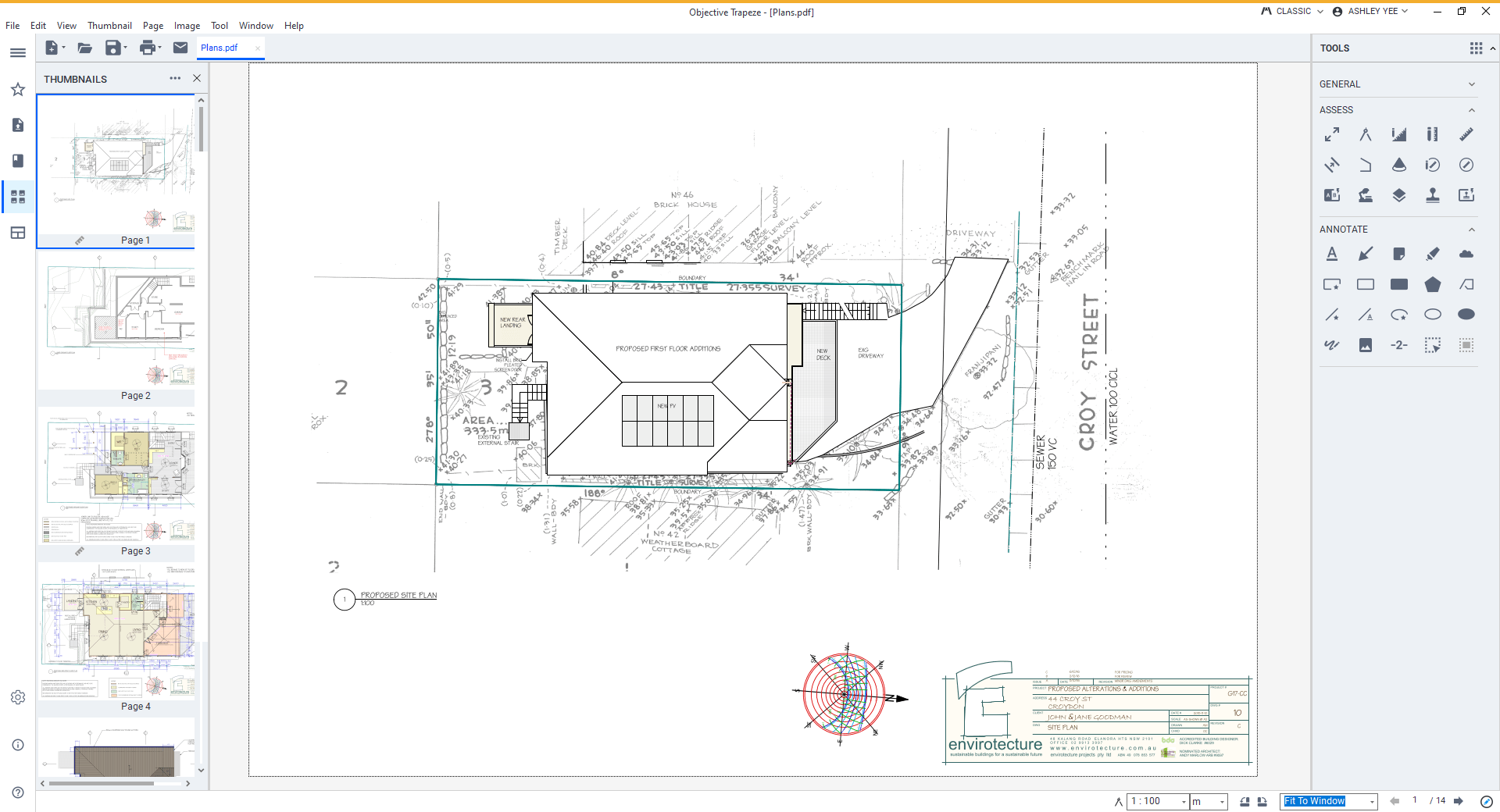Click the email envelope toolbar icon
This screenshot has height=812, width=1500.
coord(180,48)
